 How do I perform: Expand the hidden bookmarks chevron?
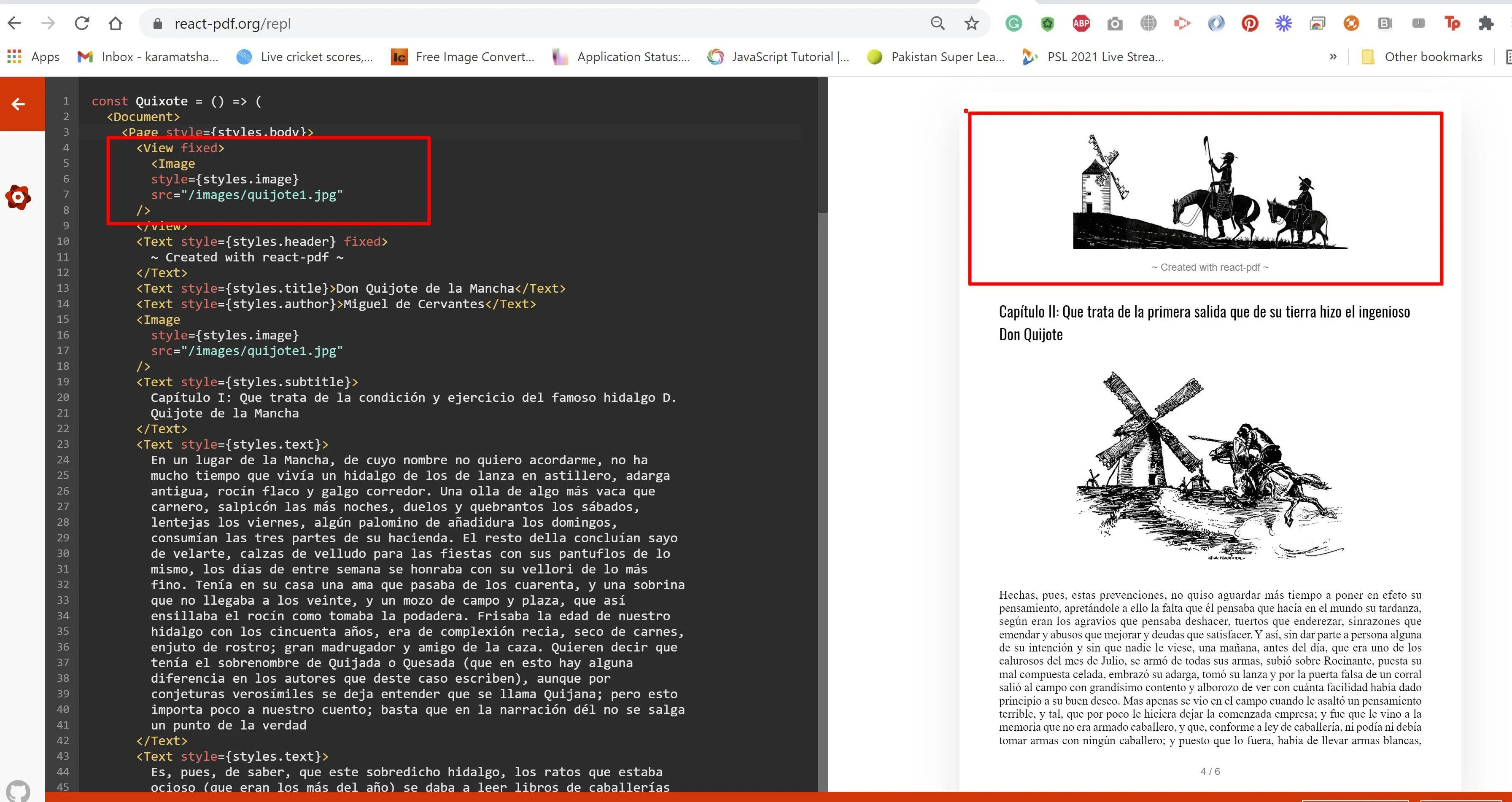[x=1333, y=57]
